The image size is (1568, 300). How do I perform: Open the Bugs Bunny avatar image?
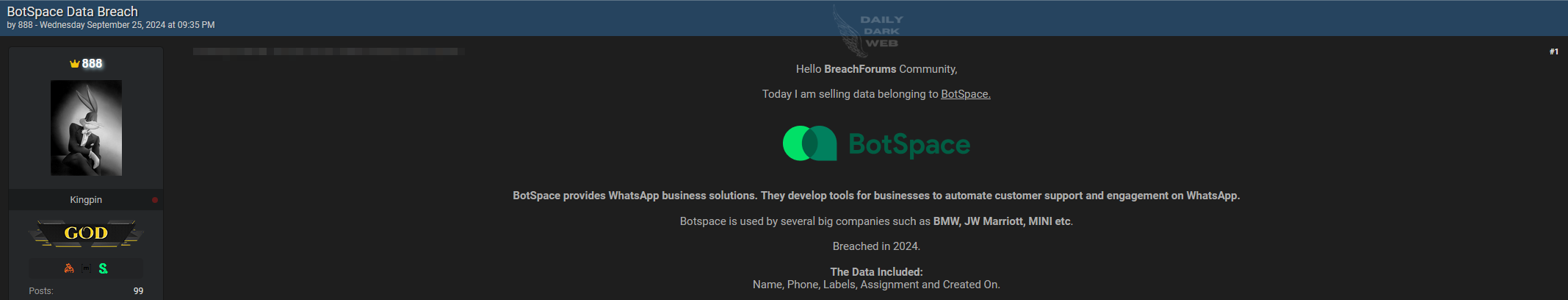pos(86,128)
